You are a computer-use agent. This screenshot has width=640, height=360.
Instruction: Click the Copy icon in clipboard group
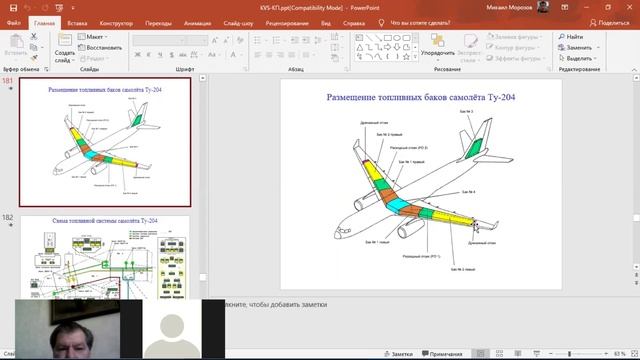coord(34,47)
